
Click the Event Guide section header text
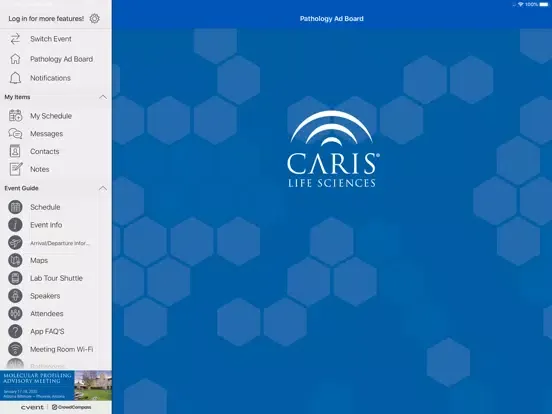coord(21,188)
